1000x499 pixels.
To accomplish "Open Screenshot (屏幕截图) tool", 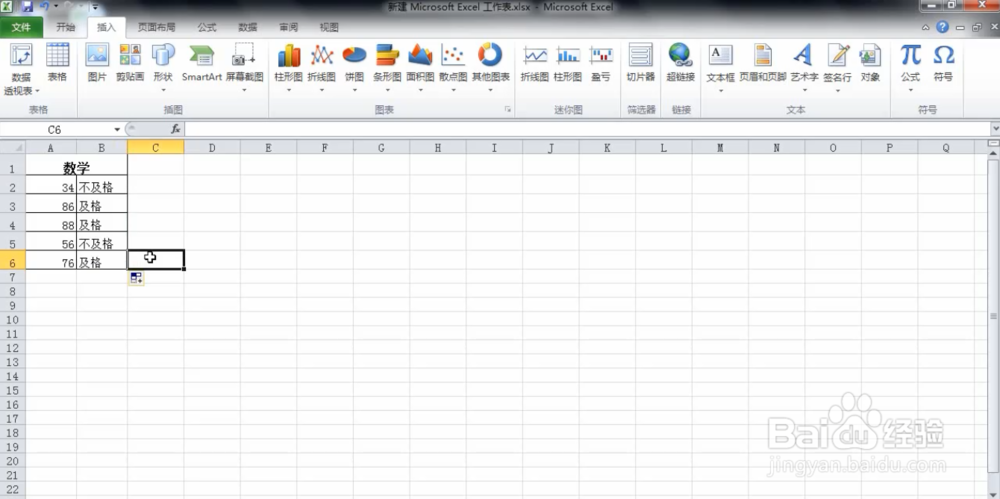I will [x=244, y=68].
